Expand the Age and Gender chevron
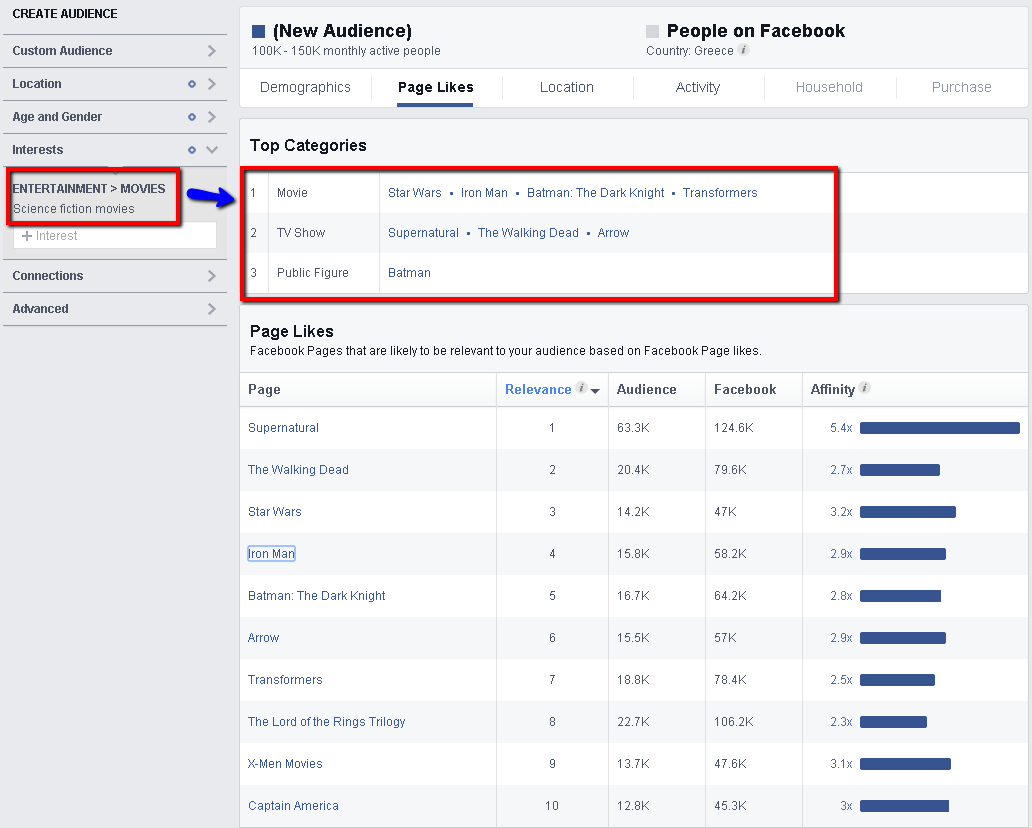Image resolution: width=1032 pixels, height=828 pixels. [211, 116]
